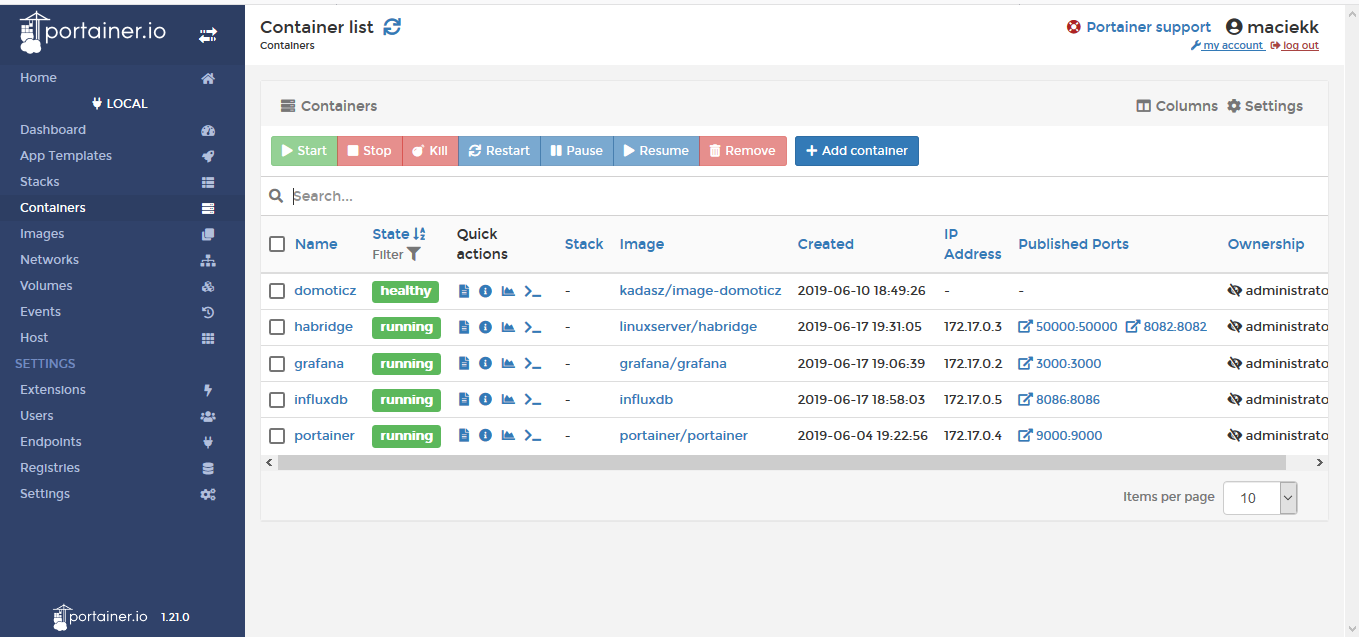Open the Portainer support link
Viewport: 1359px width, 637px height.
coord(1139,27)
